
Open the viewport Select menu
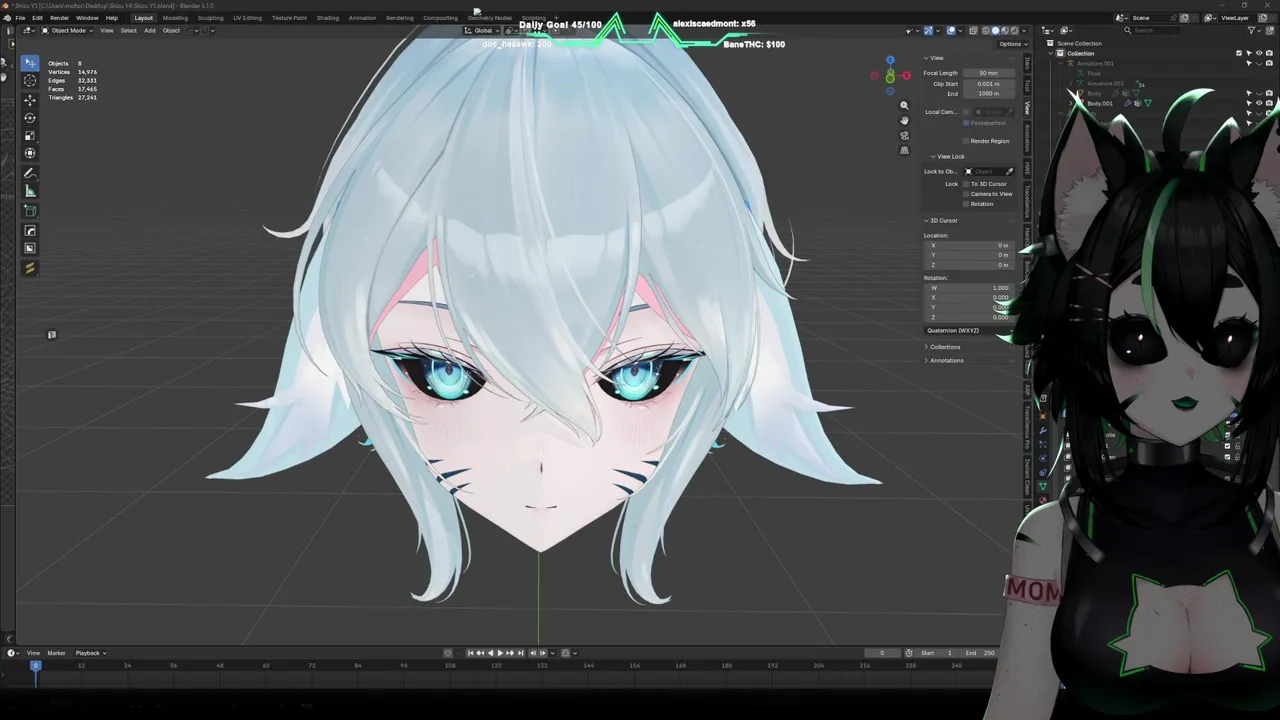128,30
